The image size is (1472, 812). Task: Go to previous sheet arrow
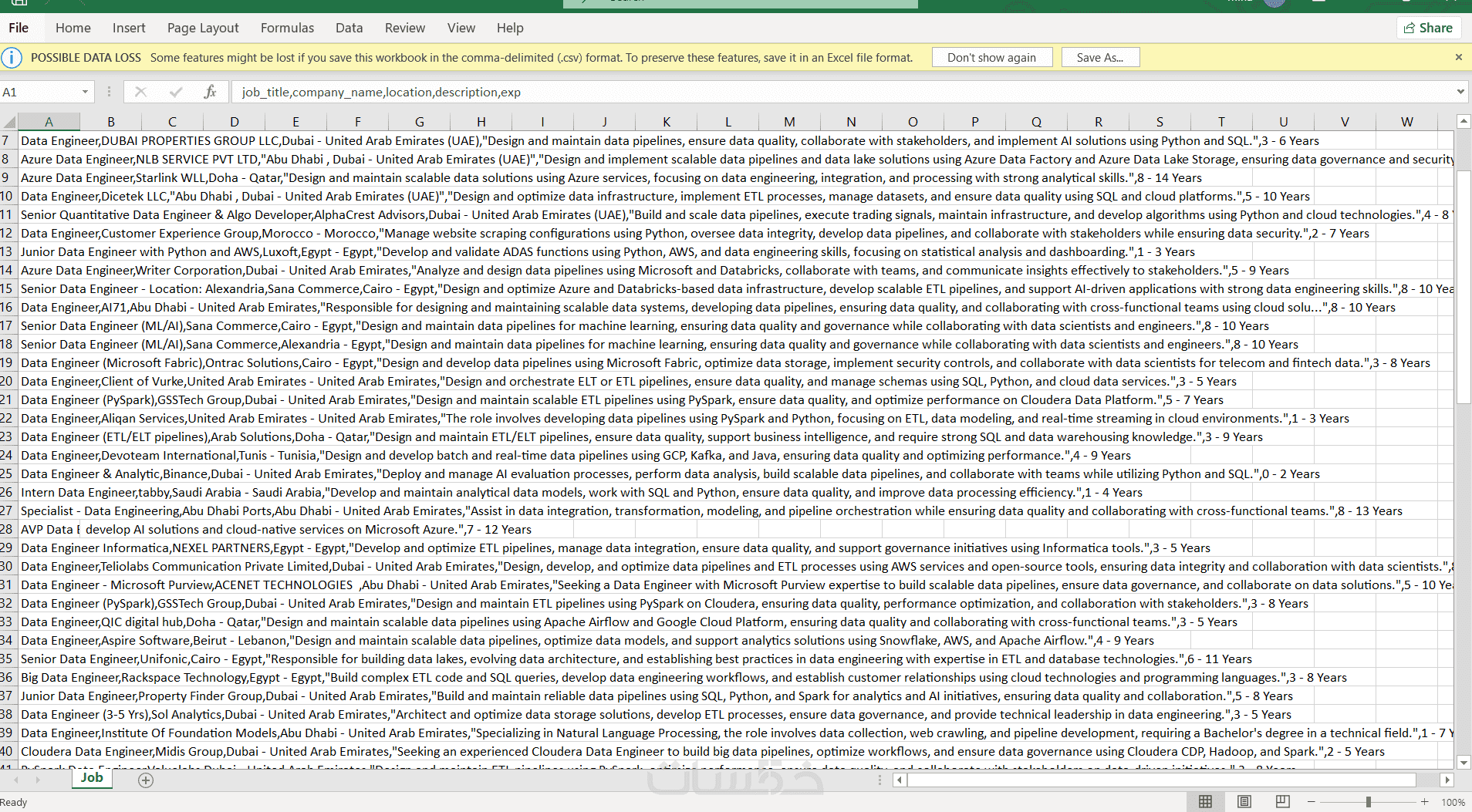[16, 780]
